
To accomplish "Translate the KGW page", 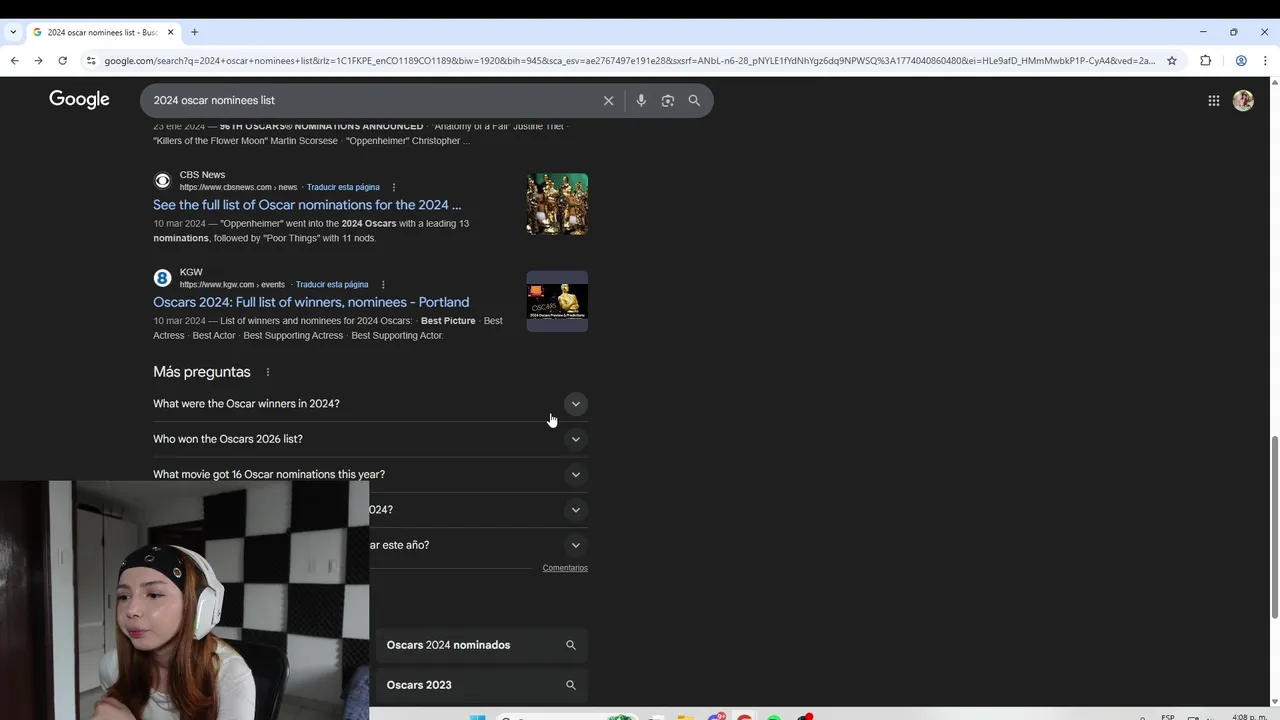I will 332,284.
